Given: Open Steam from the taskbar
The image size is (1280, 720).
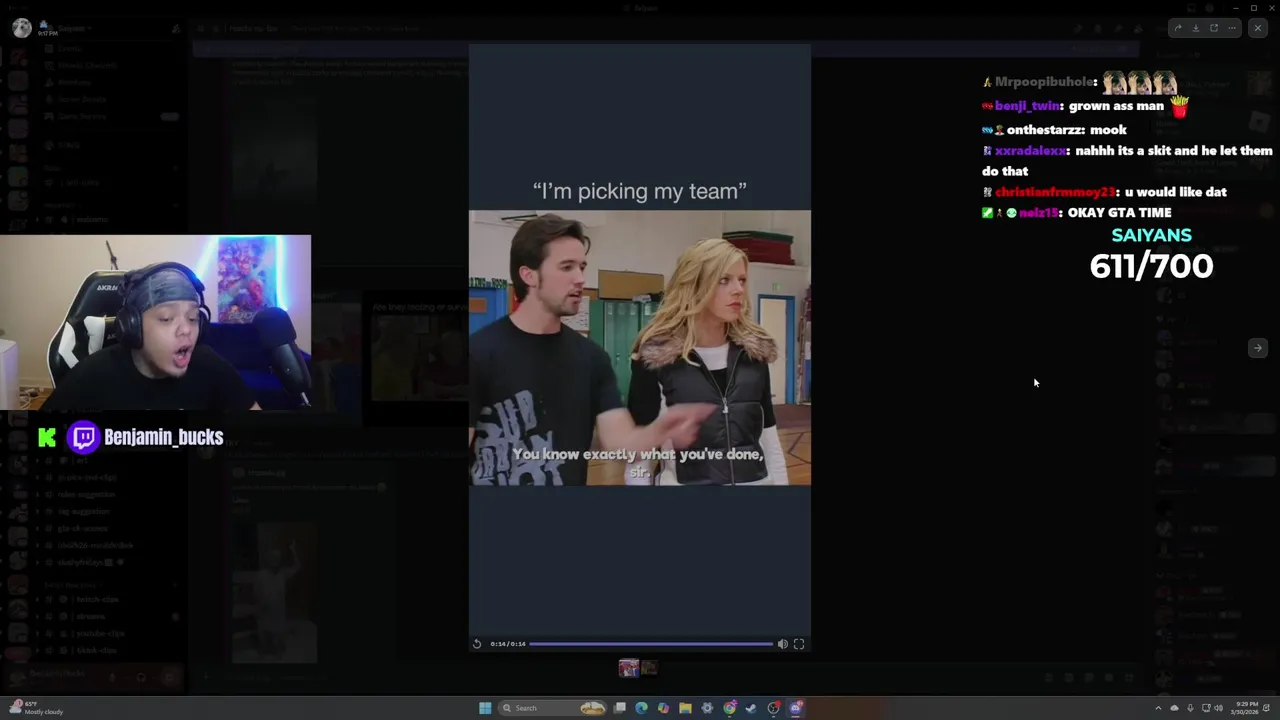Looking at the screenshot, I should [x=751, y=708].
